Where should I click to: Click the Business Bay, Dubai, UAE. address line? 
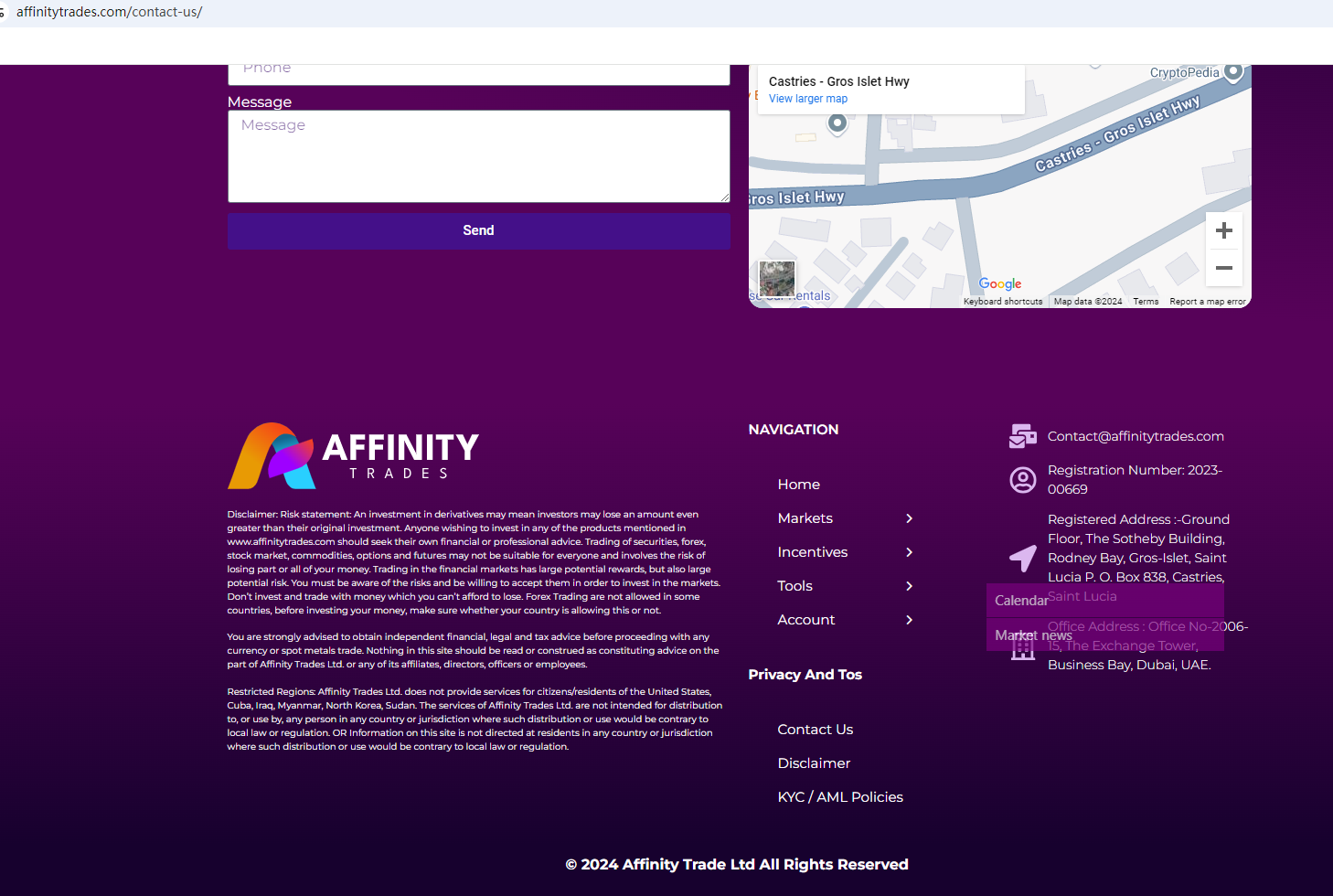(x=1129, y=665)
